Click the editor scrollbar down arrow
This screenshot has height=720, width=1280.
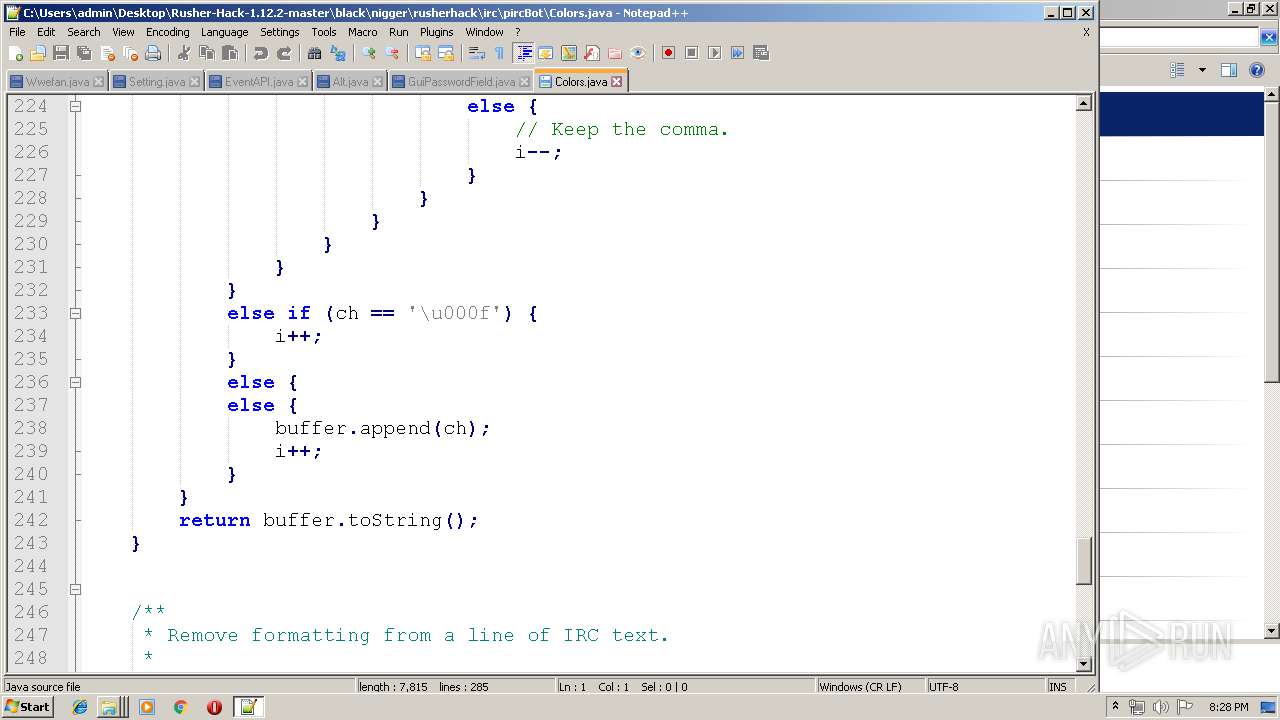1084,664
